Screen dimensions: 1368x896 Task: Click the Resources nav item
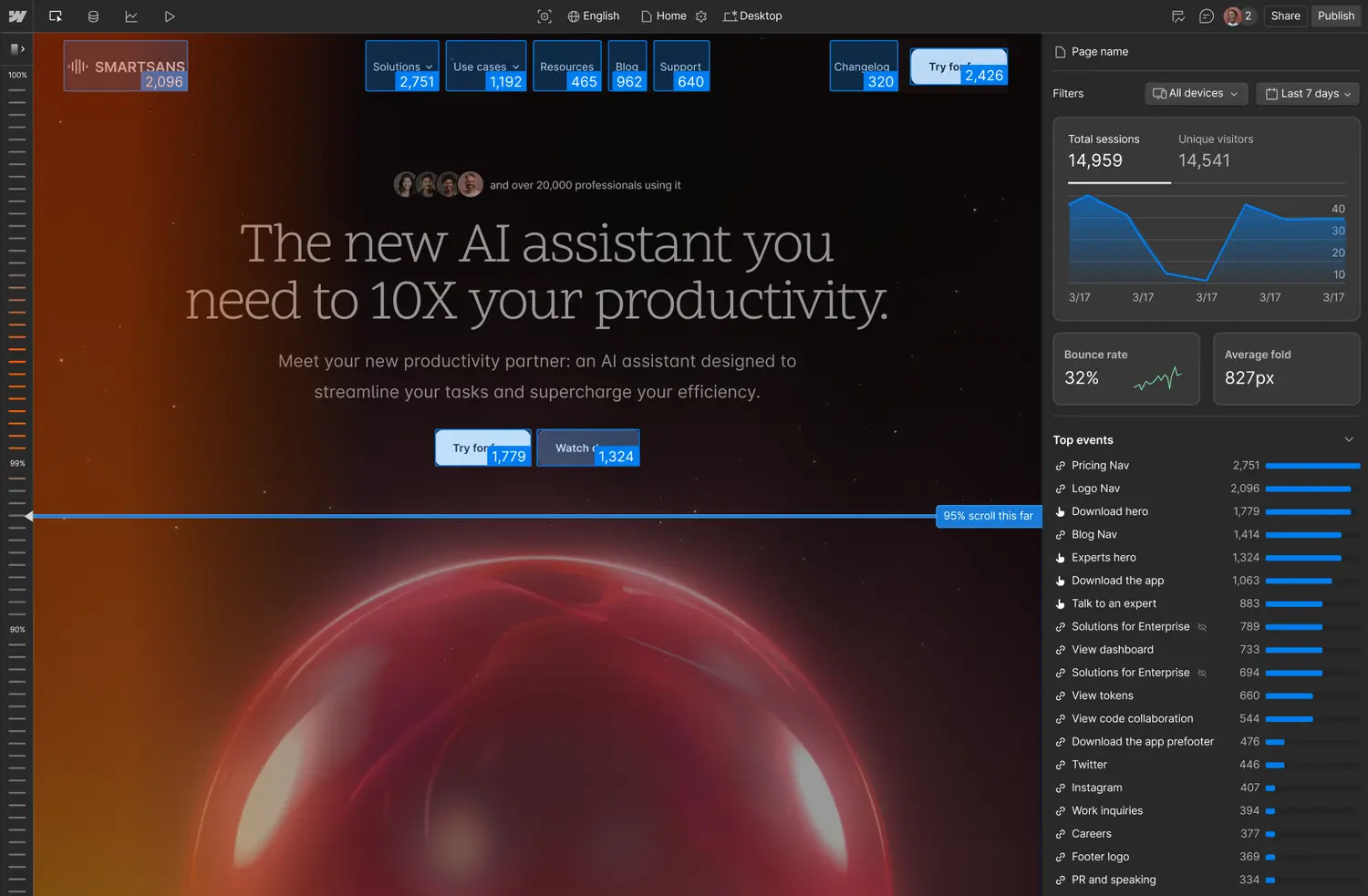coord(566,66)
